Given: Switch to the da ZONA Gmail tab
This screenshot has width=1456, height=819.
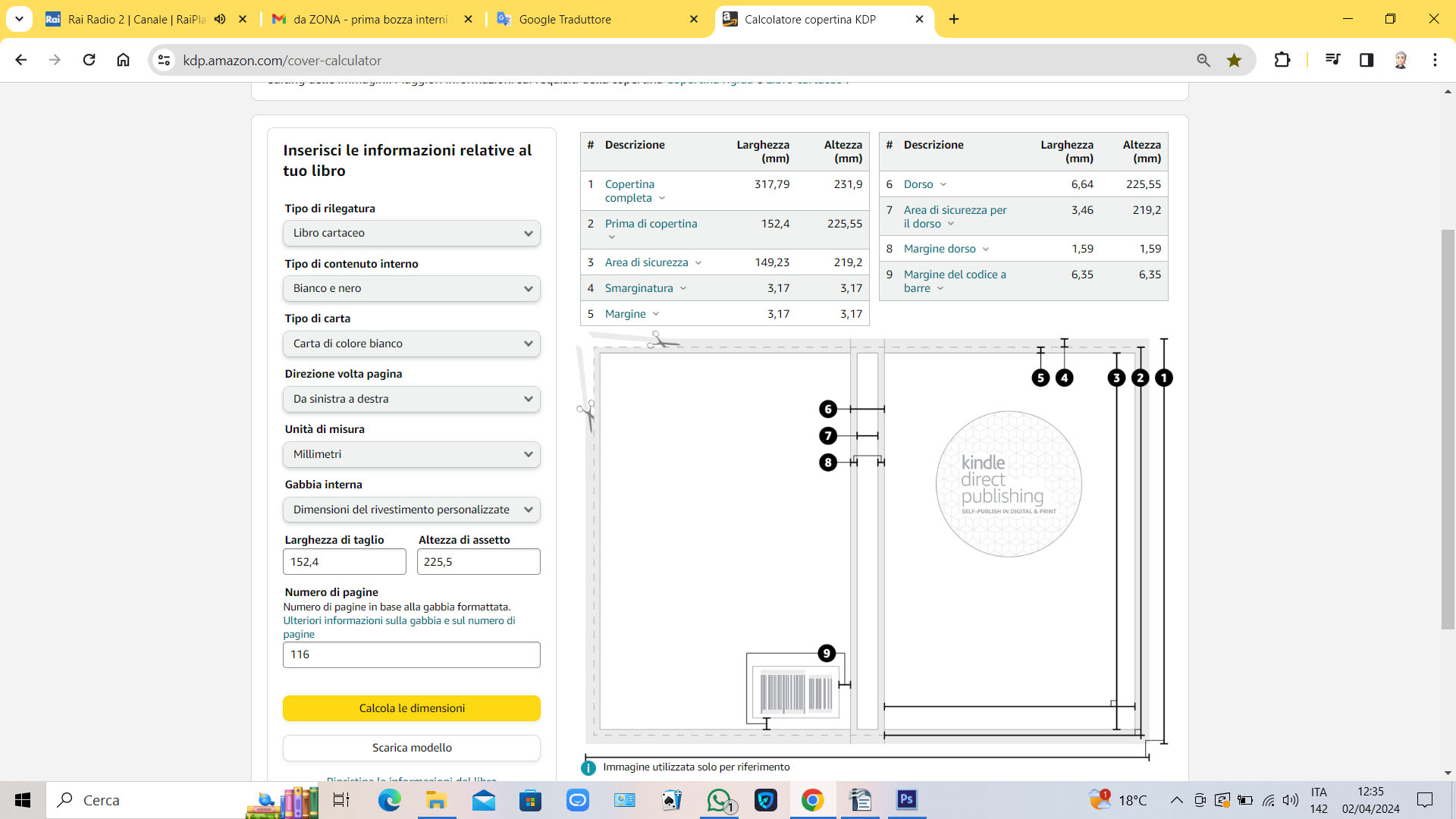Looking at the screenshot, I should (x=370, y=19).
